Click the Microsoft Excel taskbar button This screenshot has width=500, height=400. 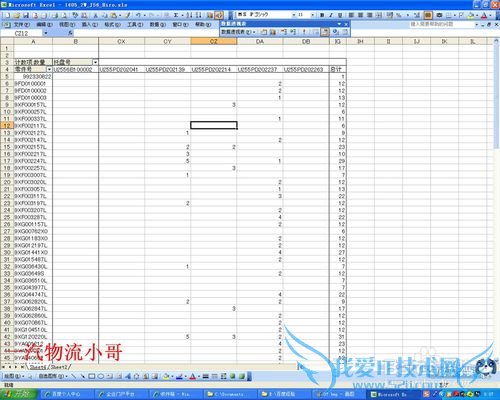tap(392, 394)
